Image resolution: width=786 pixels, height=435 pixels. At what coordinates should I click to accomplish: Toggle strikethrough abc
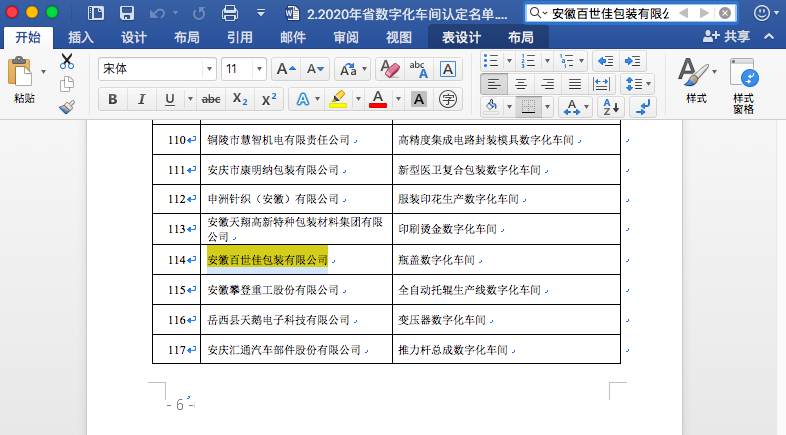coord(211,99)
